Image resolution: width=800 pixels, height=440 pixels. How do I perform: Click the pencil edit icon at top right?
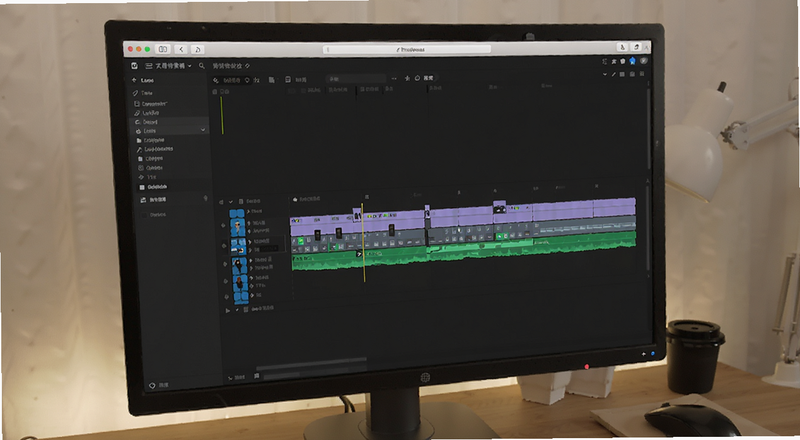[x=614, y=75]
